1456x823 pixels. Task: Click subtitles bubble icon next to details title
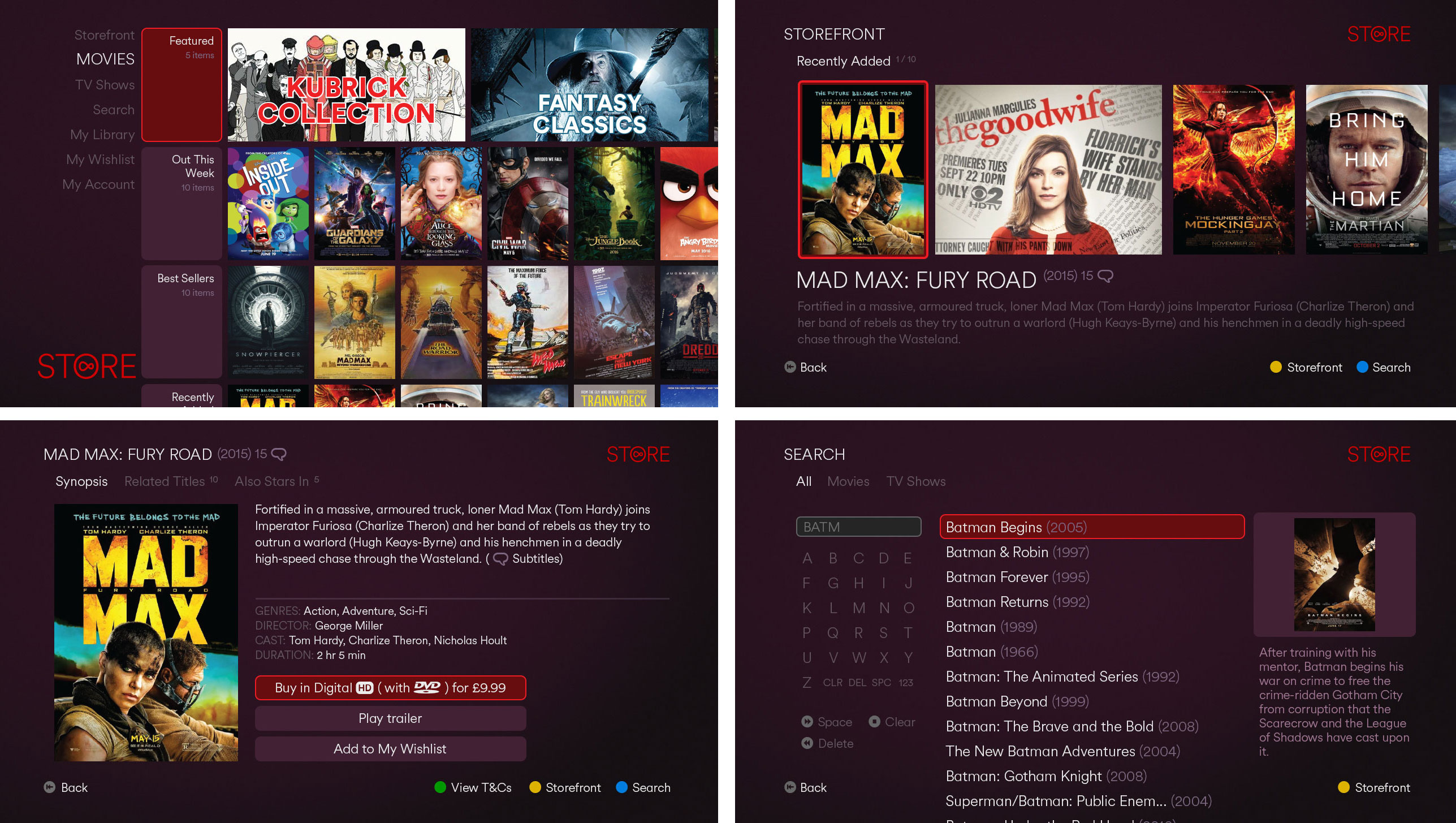pos(279,454)
